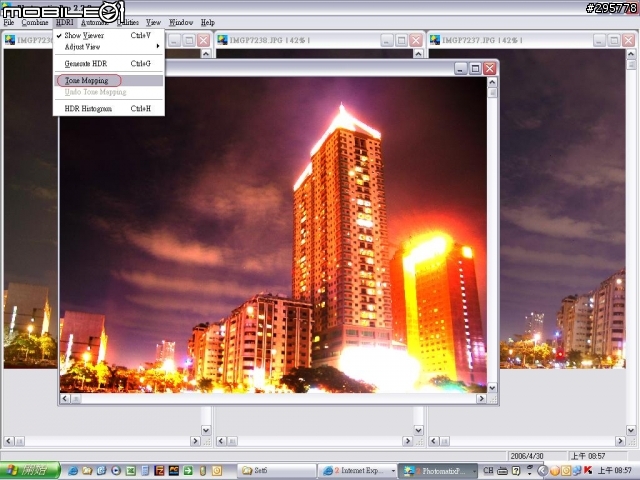The width and height of the screenshot is (640, 480).
Task: Launch the FileZilla quick launch icon
Action: click(x=159, y=471)
